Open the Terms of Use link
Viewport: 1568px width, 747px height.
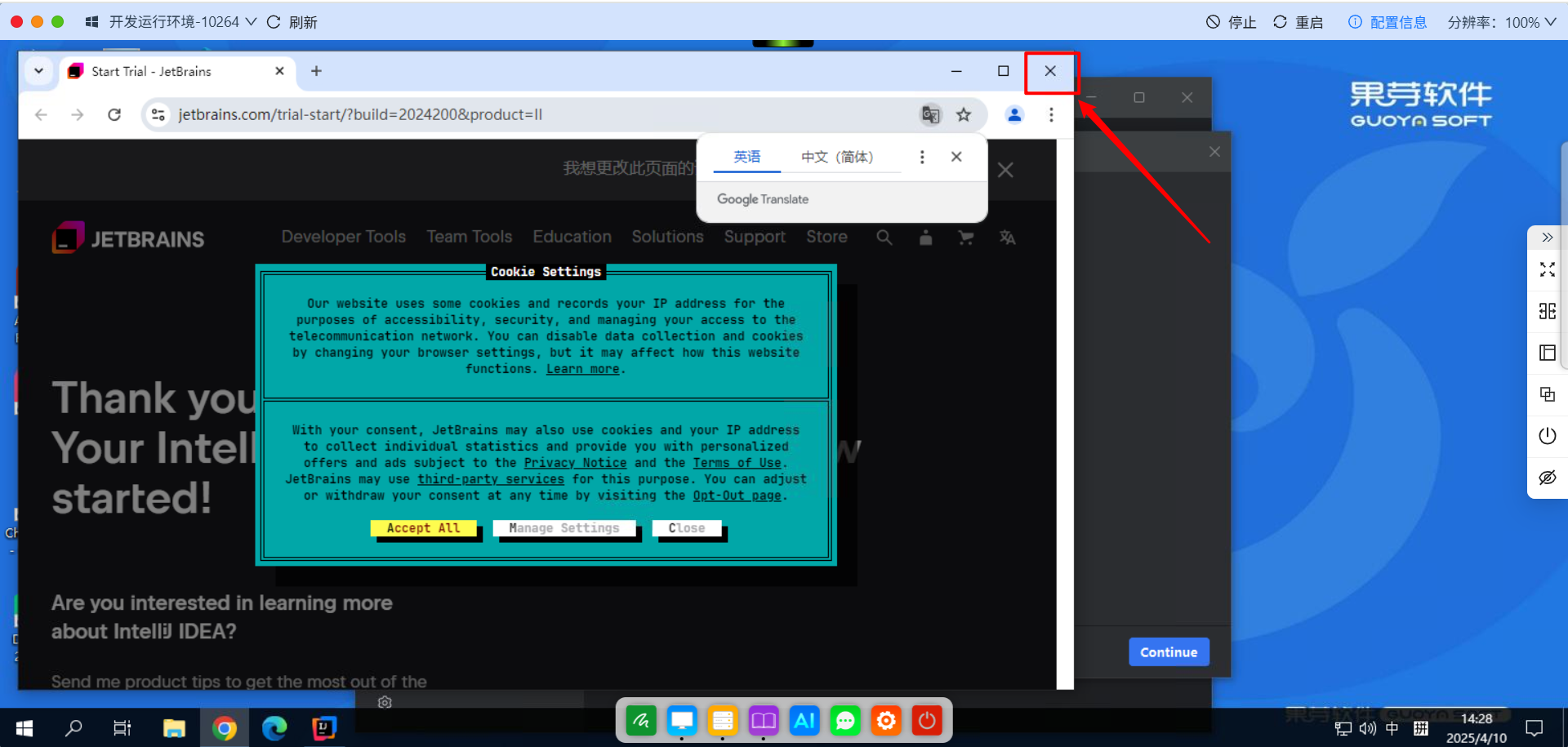pos(737,463)
